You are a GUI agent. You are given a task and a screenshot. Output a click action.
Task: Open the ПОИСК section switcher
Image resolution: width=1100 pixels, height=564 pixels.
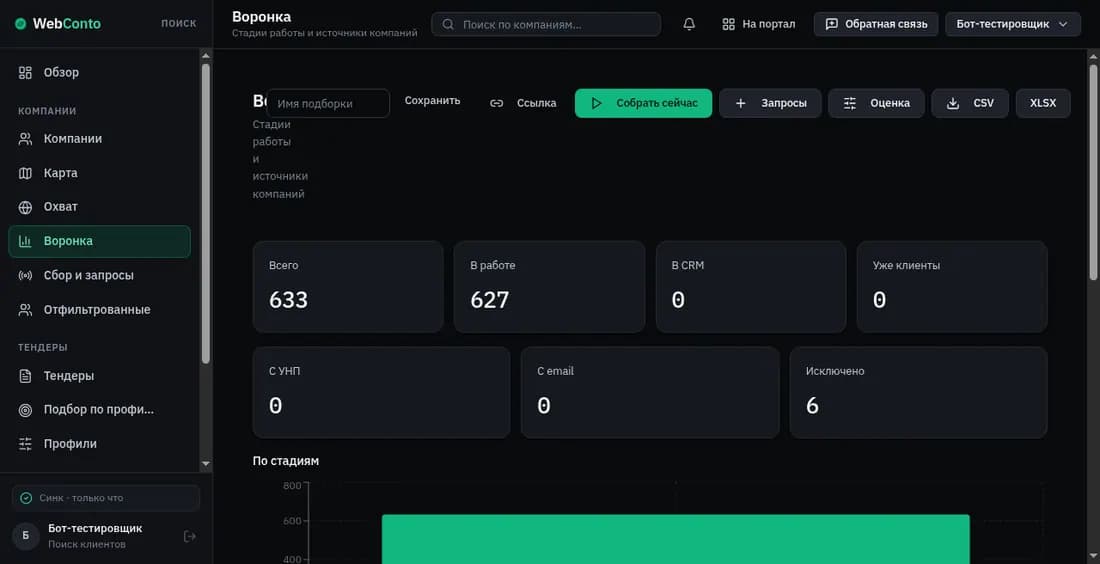(x=178, y=23)
